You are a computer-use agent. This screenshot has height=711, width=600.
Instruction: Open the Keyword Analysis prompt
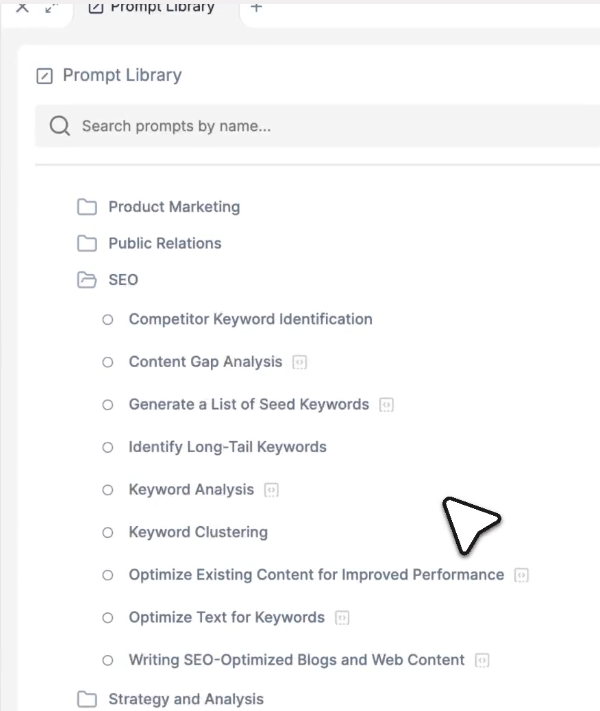coord(191,490)
